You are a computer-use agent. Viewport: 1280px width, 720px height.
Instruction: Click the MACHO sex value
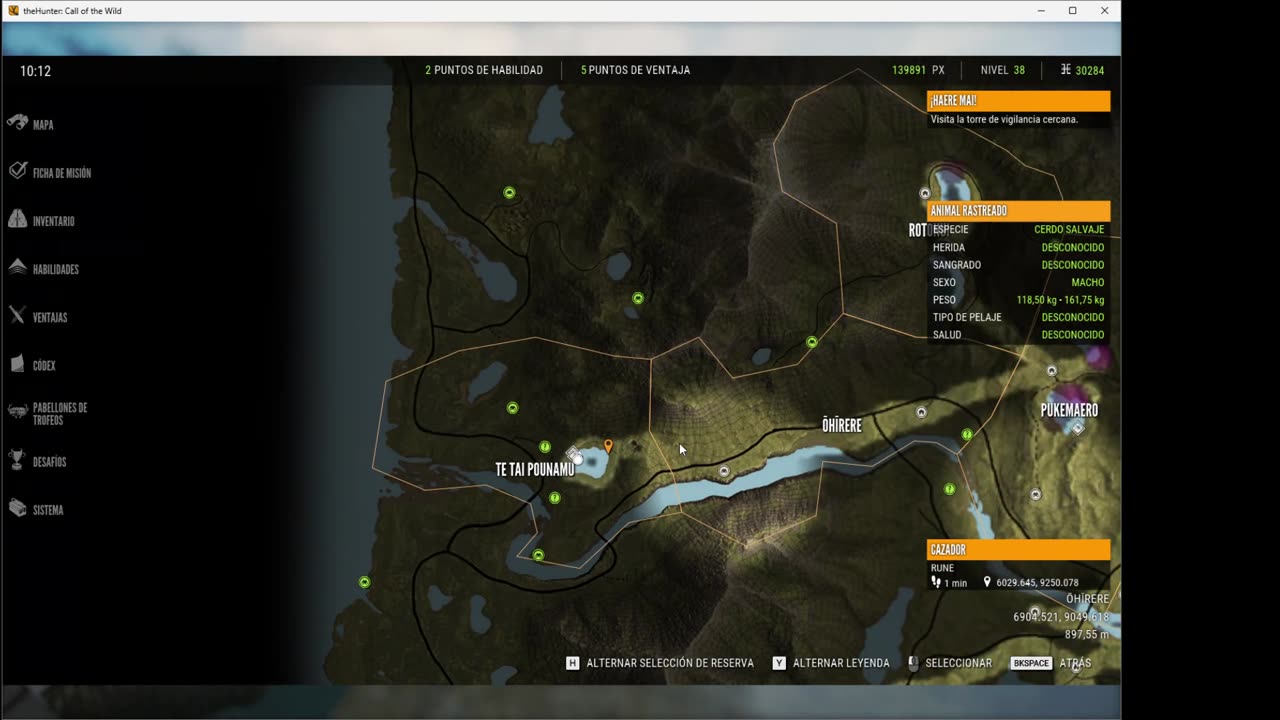[1088, 282]
